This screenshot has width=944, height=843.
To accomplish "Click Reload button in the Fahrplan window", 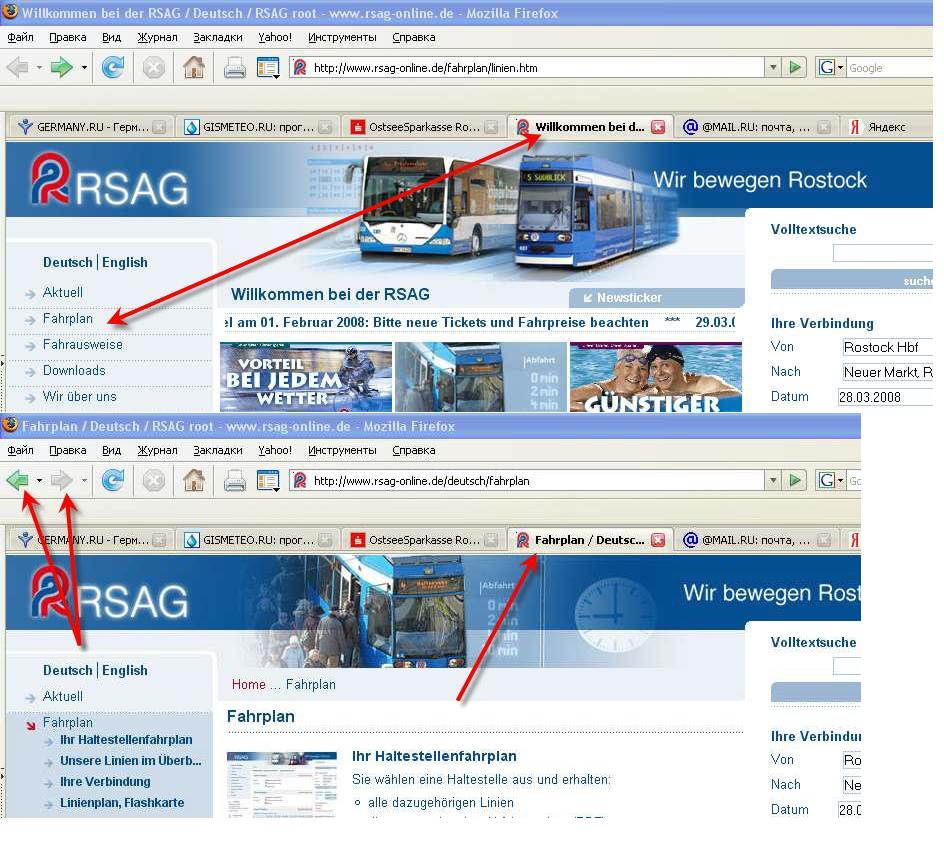I will pos(113,481).
